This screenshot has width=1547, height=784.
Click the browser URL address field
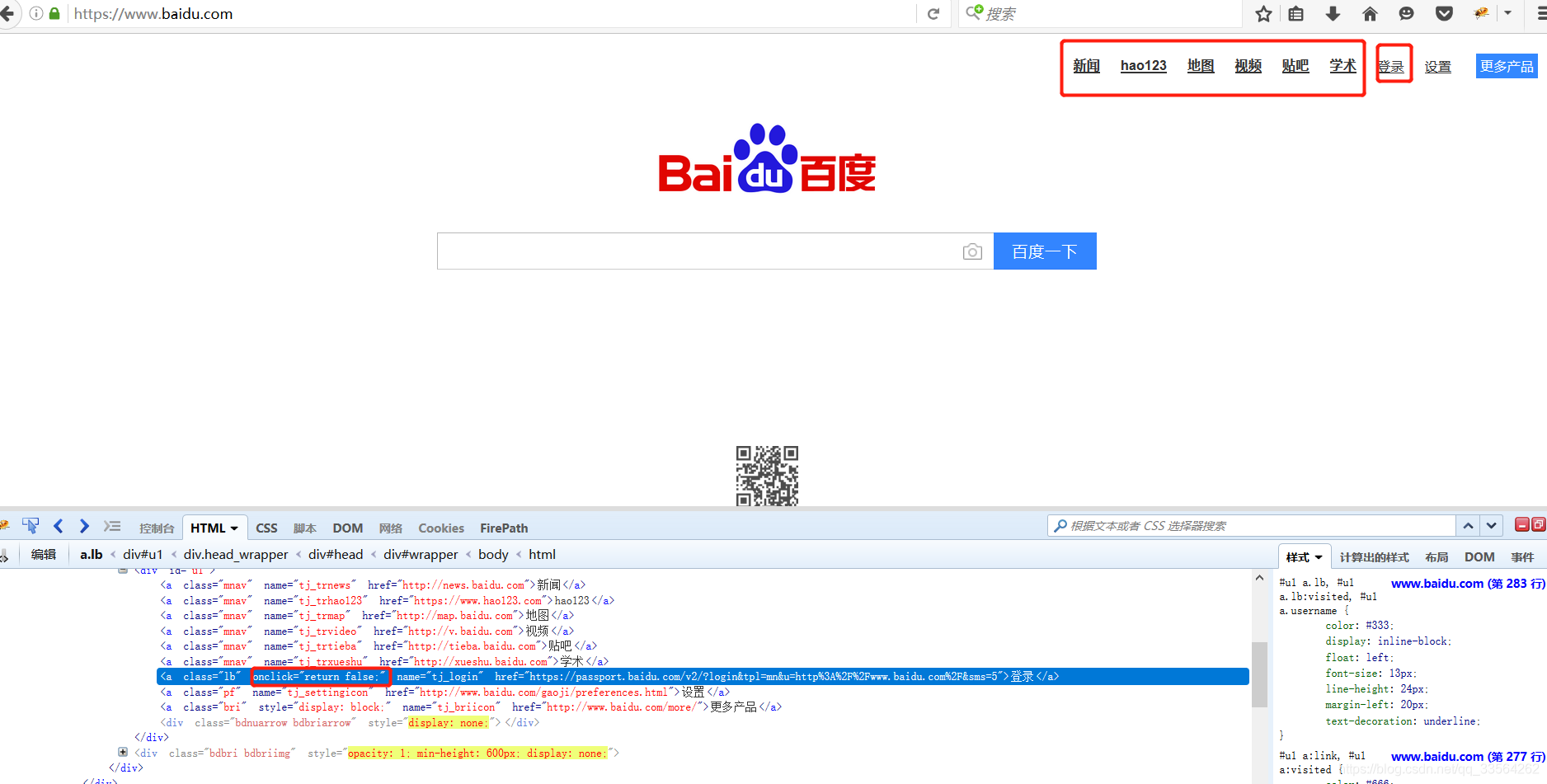click(491, 14)
